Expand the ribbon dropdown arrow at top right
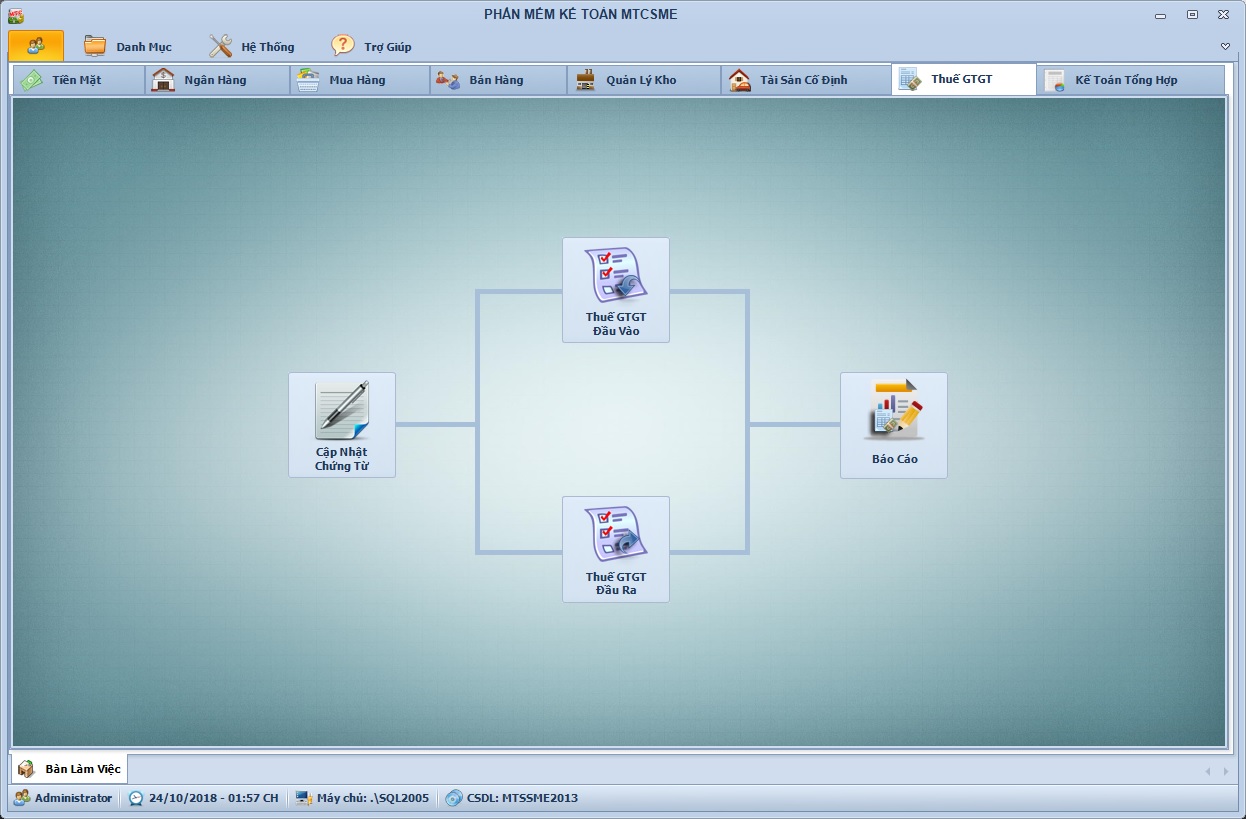1246x819 pixels. point(1225,47)
